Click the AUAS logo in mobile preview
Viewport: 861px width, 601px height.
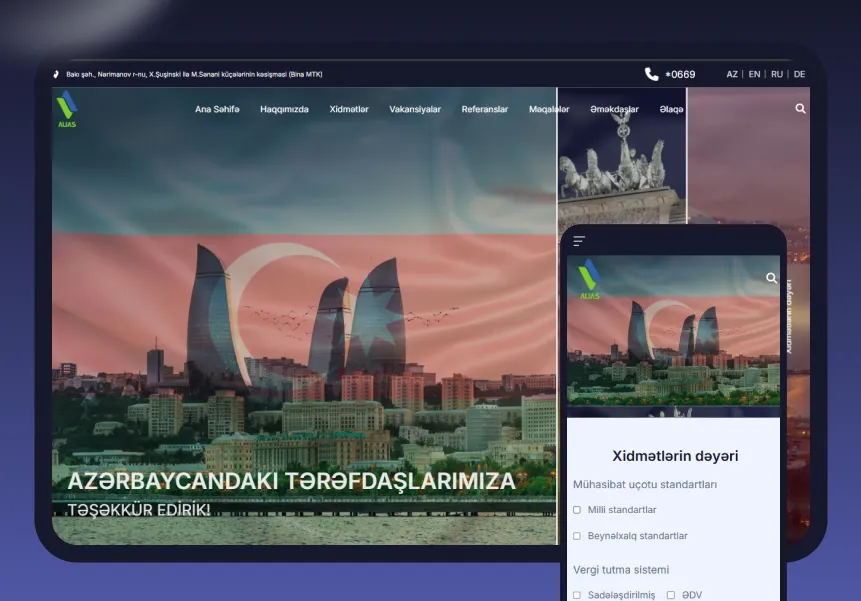click(x=590, y=279)
